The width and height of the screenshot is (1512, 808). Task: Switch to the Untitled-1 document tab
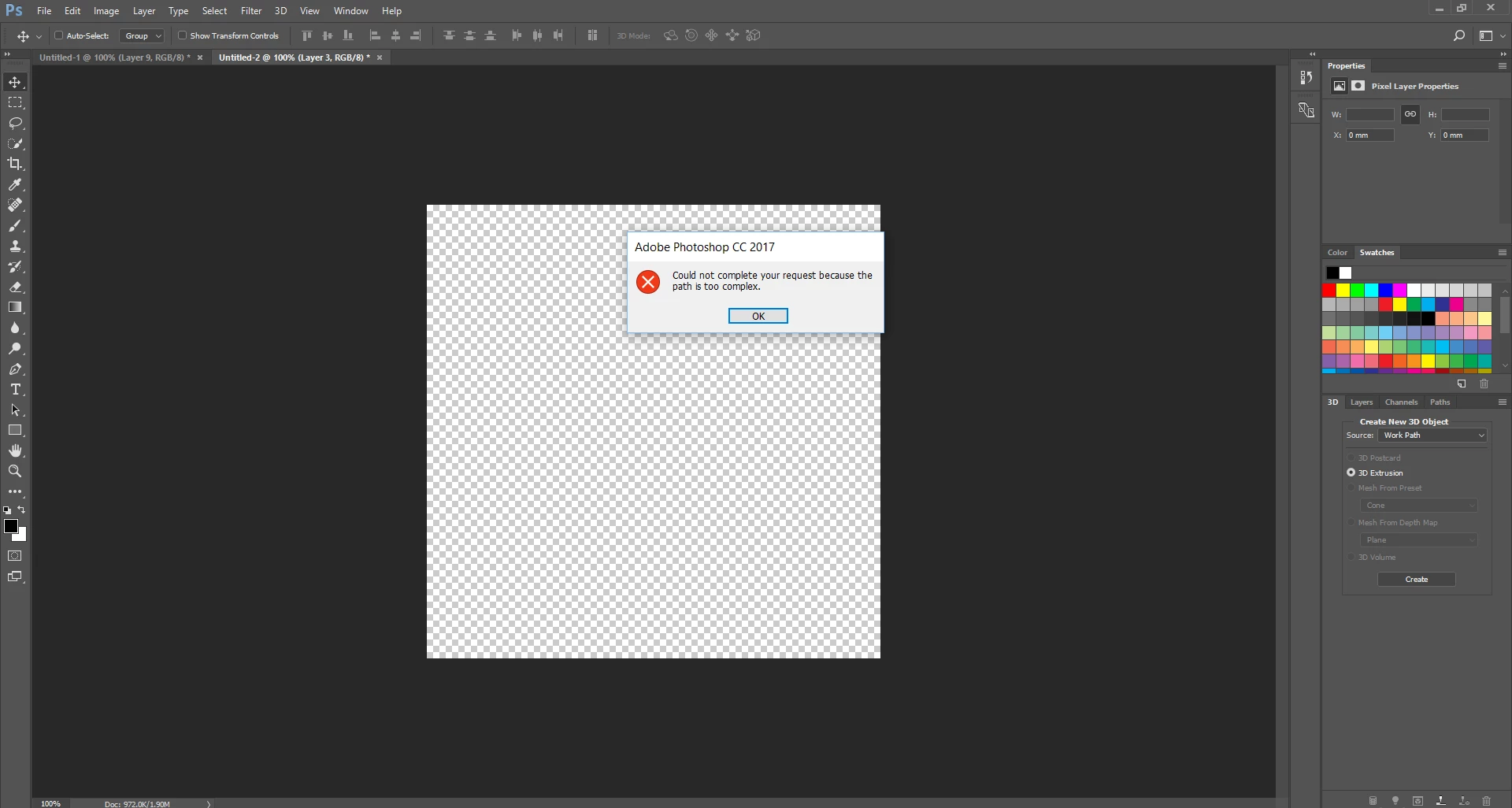pyautogui.click(x=115, y=57)
